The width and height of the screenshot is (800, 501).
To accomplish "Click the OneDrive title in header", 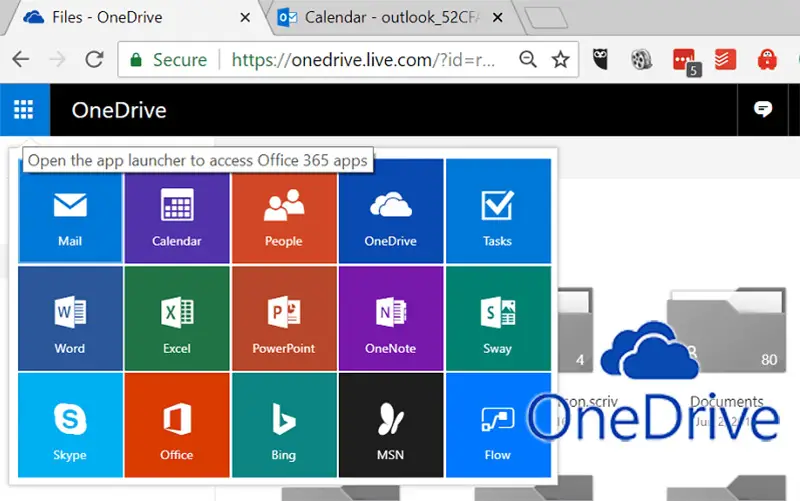I will [x=119, y=110].
